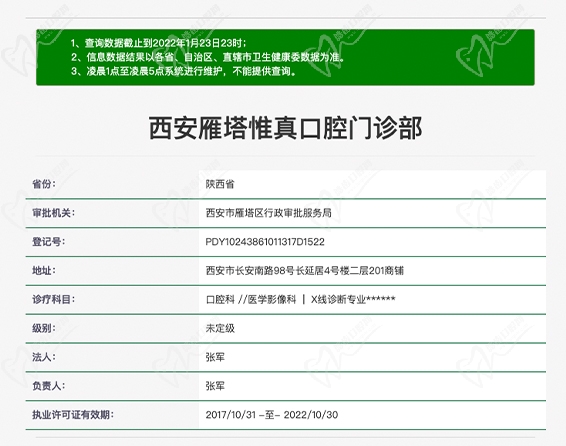The height and width of the screenshot is (446, 566).
Task: Click the clinic title 西安雁塔惟真口腔门诊部
Action: 285,128
